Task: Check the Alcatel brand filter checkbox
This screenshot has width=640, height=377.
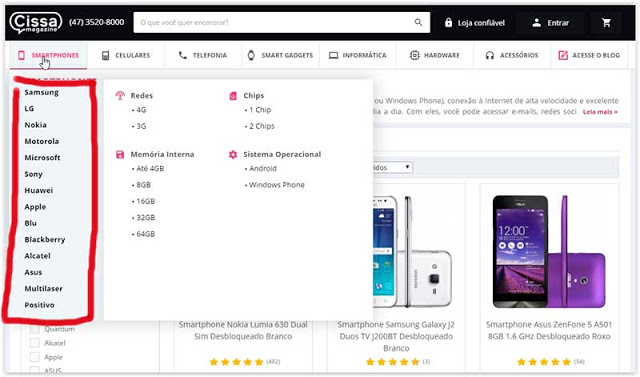Action: [x=35, y=343]
